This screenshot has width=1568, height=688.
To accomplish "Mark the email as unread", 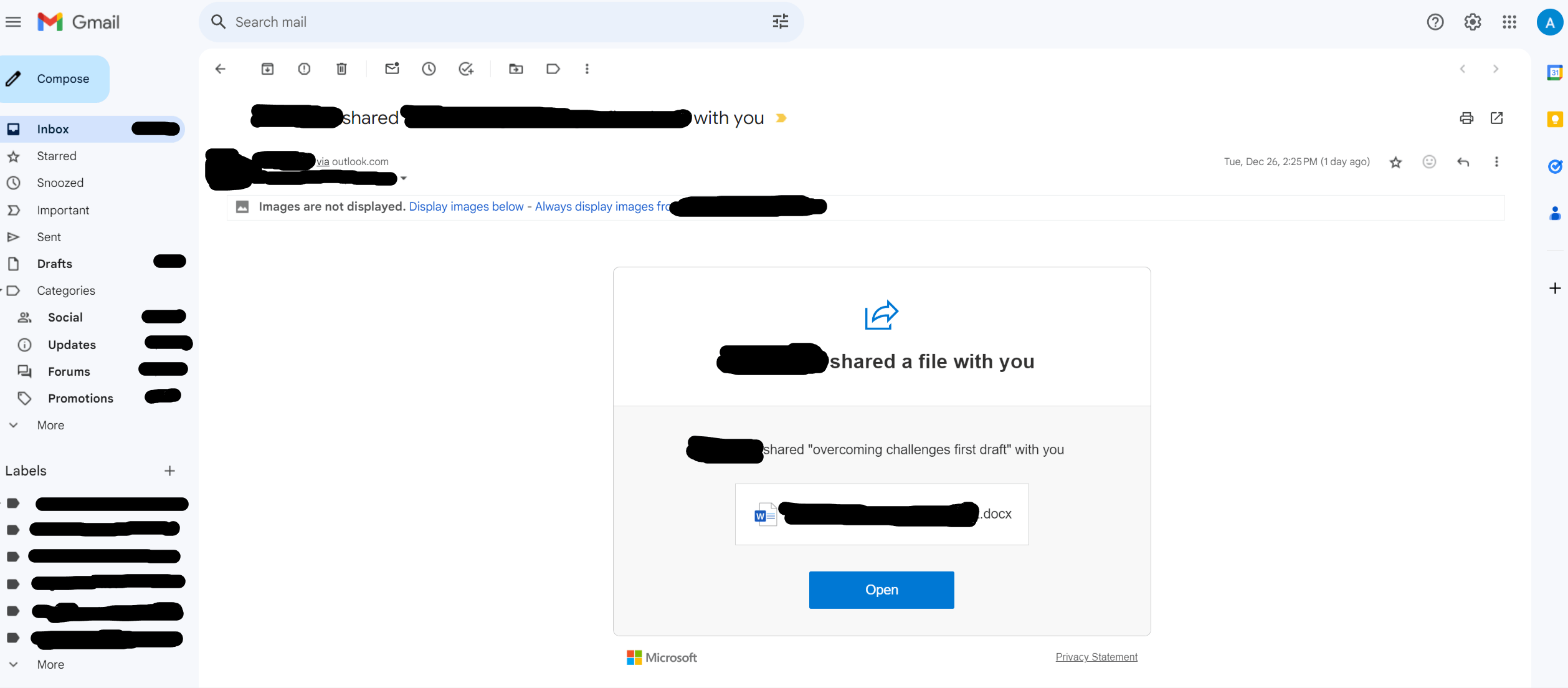I will click(x=392, y=69).
